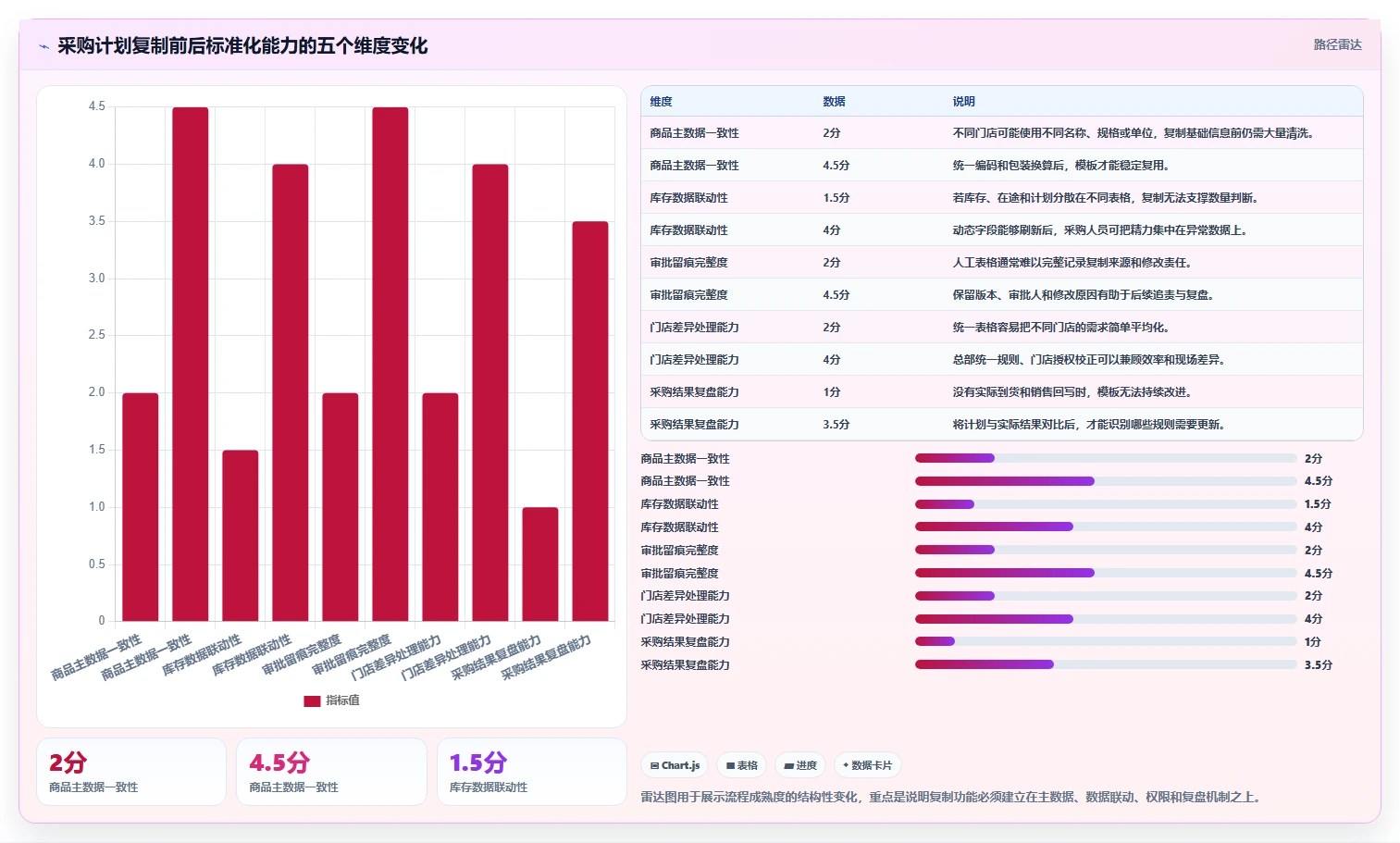Select row 统一表格容易把不同门店的需求简单平均化

pos(1001,328)
